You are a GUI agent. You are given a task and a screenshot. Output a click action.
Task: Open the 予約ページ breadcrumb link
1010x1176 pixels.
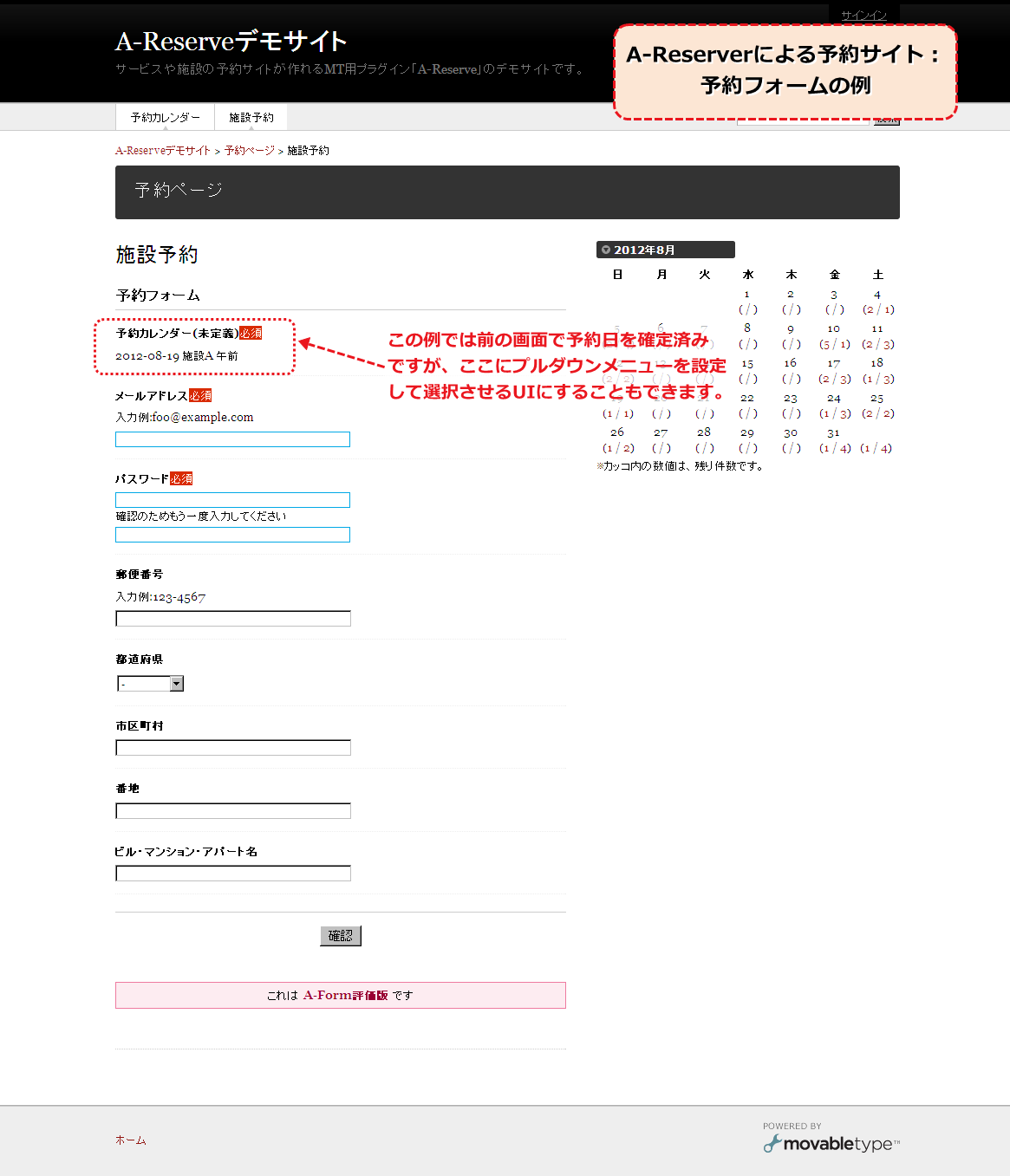249,151
